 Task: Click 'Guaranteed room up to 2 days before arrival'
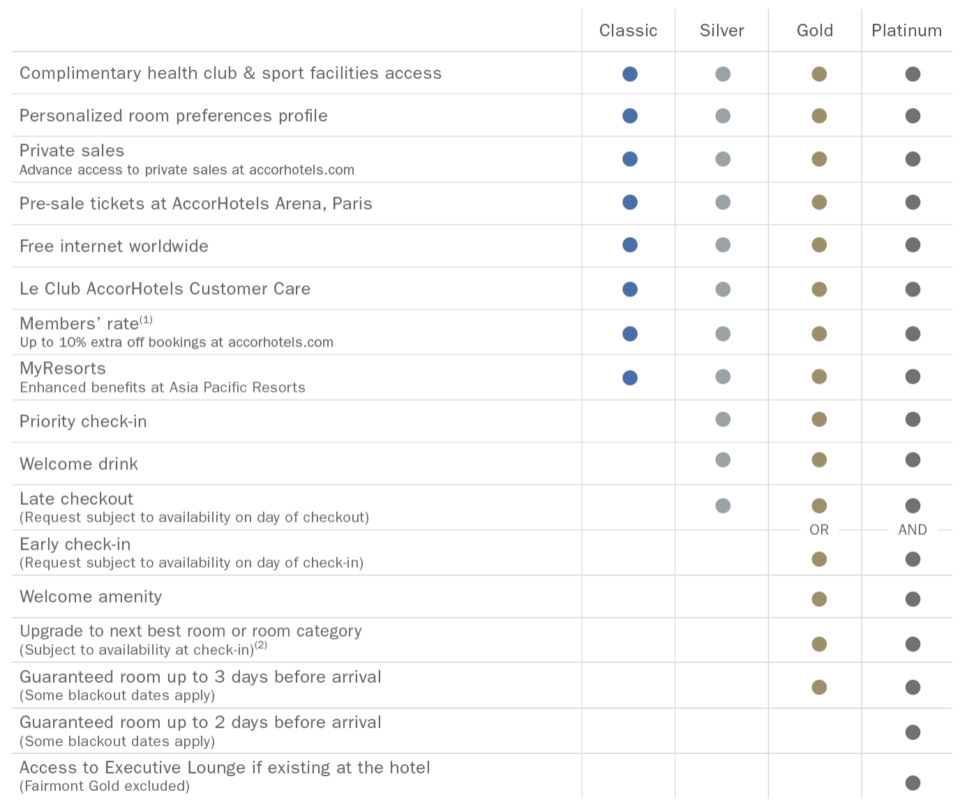(200, 722)
